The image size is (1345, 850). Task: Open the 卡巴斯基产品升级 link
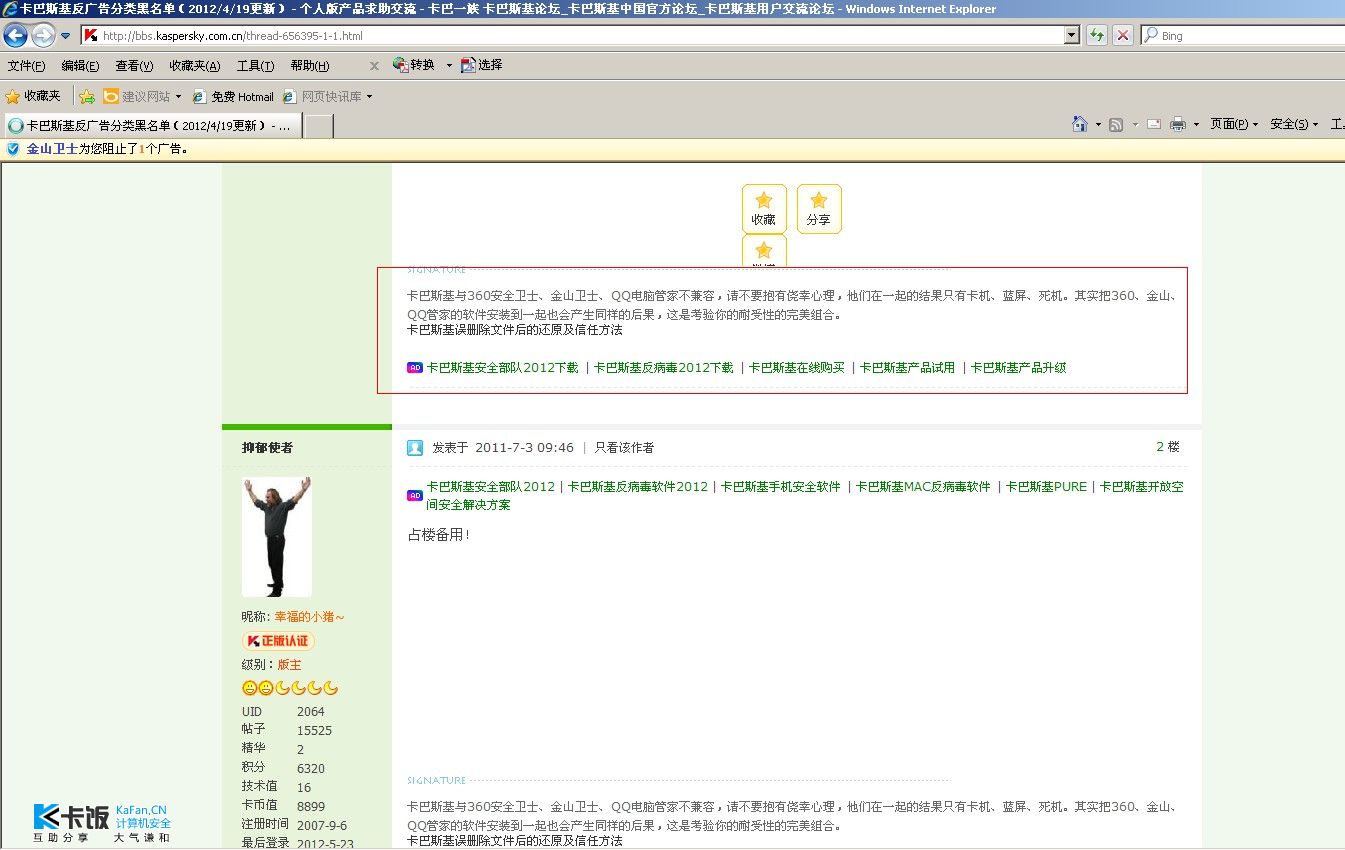[x=1018, y=368]
